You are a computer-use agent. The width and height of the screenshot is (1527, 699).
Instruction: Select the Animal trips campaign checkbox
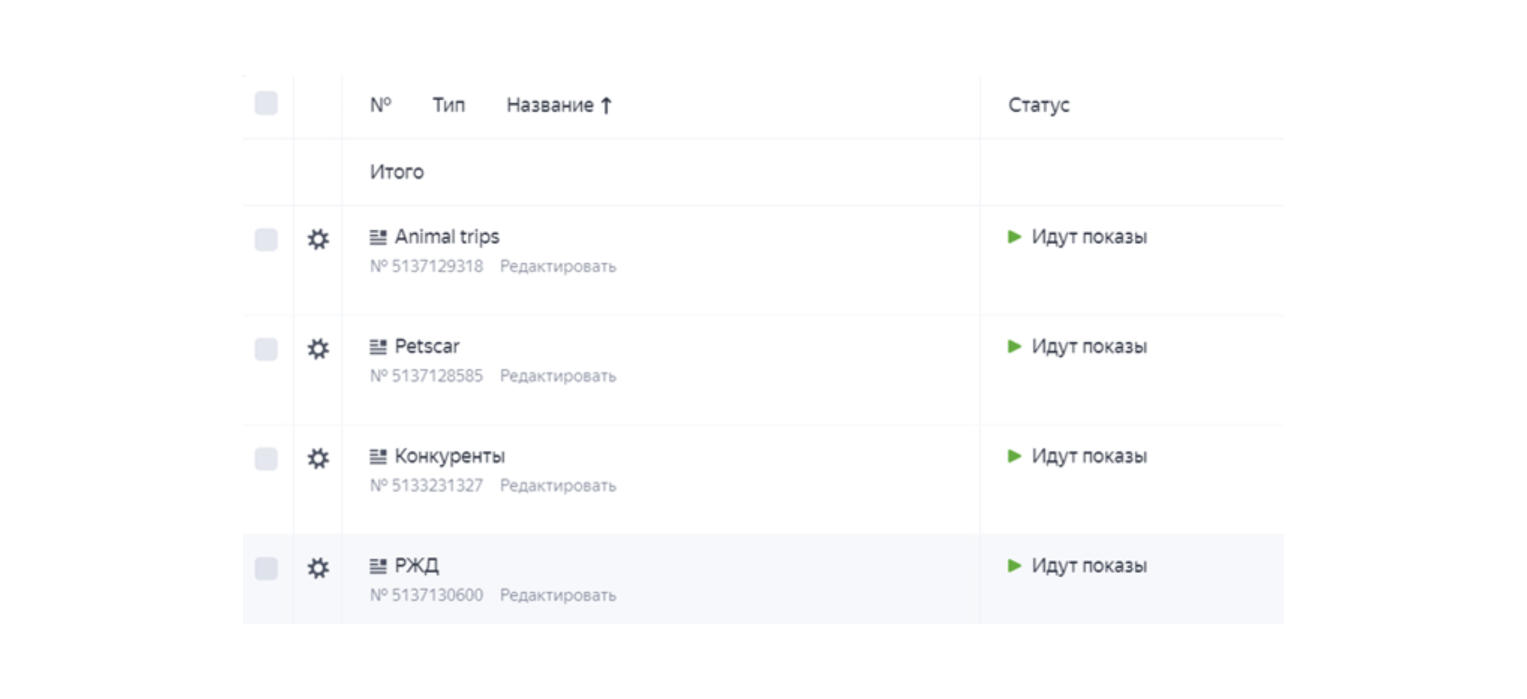point(266,240)
